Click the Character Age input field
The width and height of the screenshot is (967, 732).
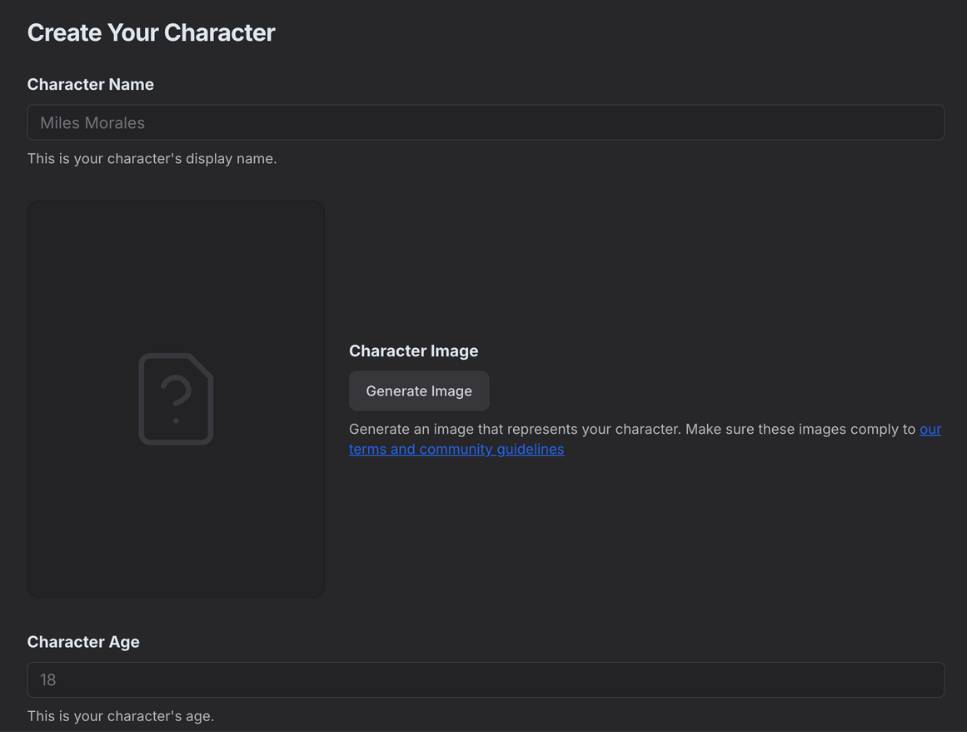point(486,679)
